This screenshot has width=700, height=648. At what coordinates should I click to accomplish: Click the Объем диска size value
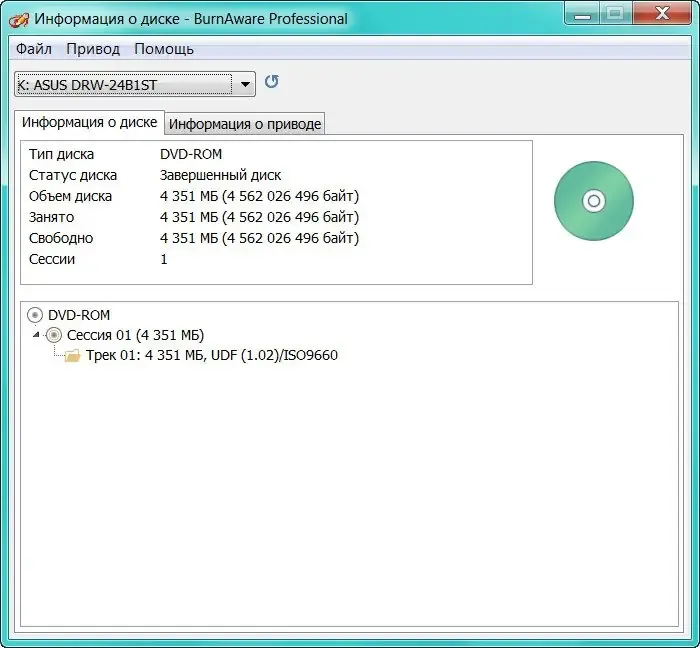(x=259, y=196)
